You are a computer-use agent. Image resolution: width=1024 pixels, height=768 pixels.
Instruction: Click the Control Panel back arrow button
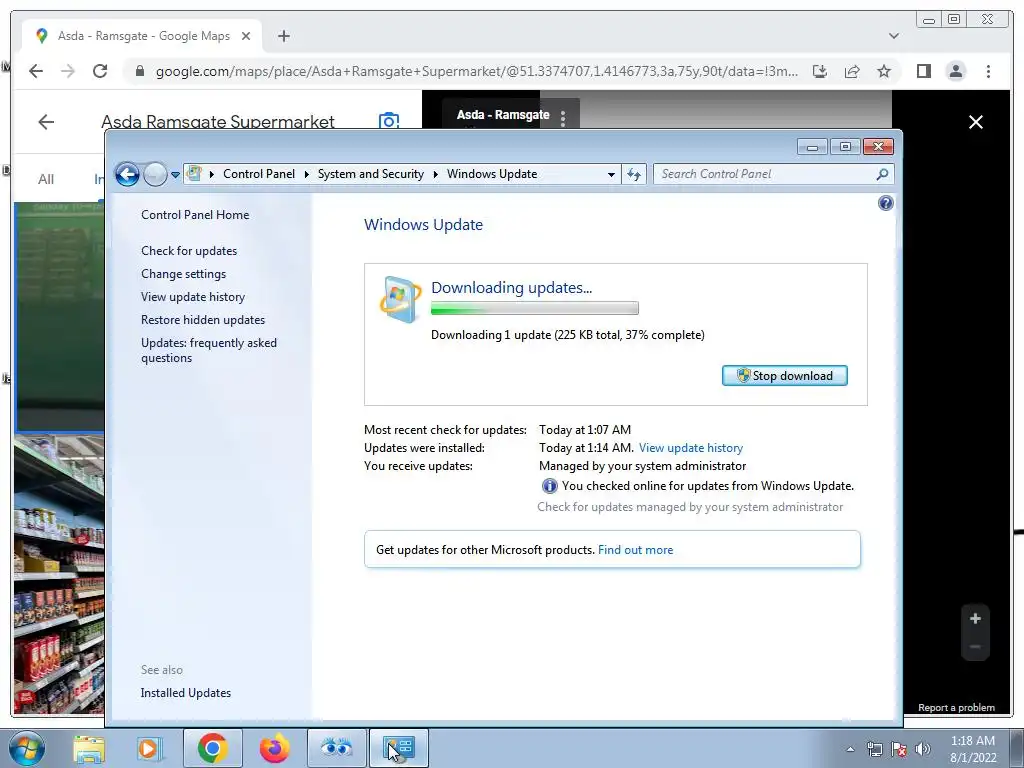[x=127, y=174]
